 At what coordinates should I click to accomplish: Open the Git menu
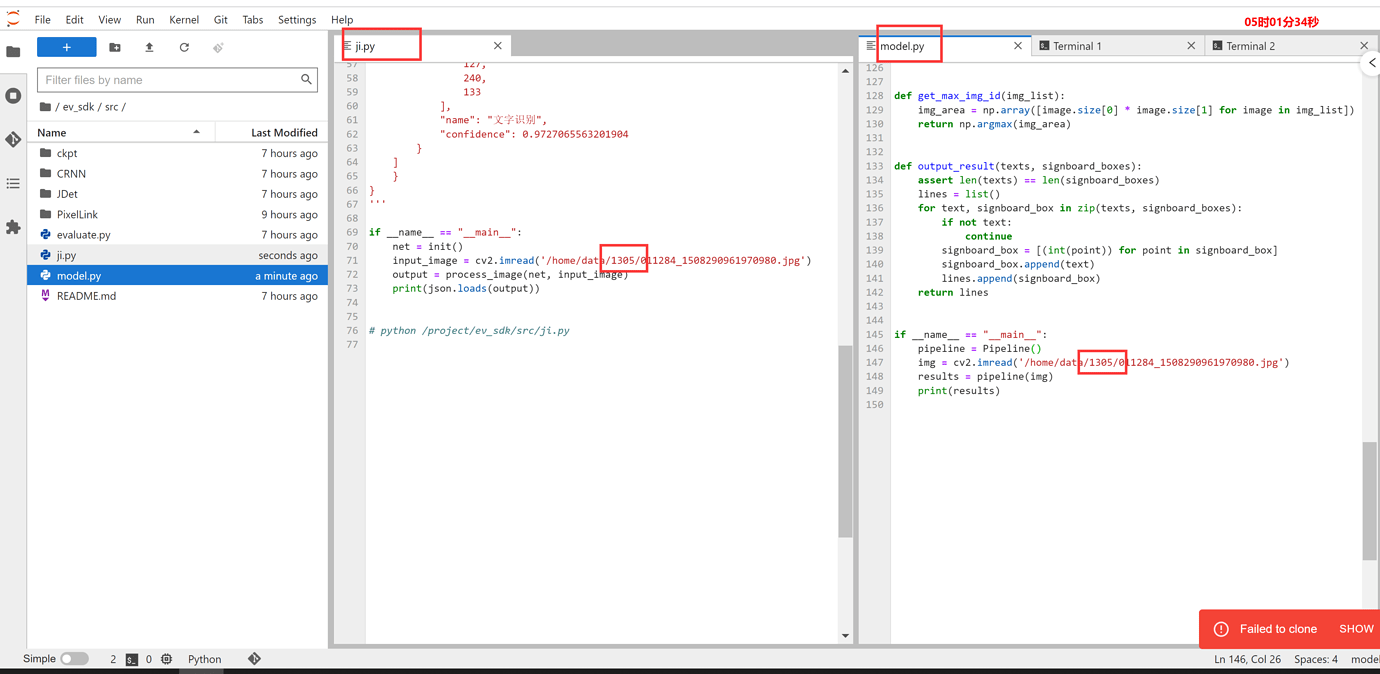point(220,20)
